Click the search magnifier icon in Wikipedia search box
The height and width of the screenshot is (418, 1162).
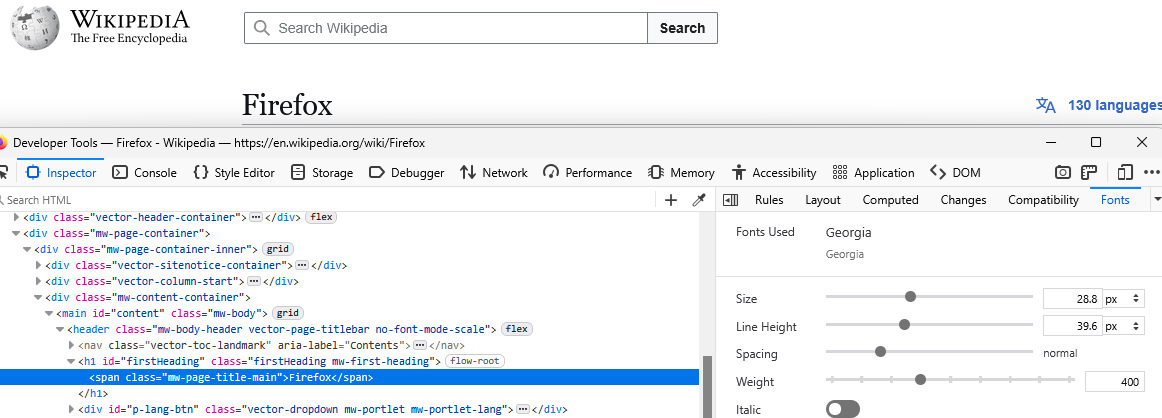[x=261, y=28]
